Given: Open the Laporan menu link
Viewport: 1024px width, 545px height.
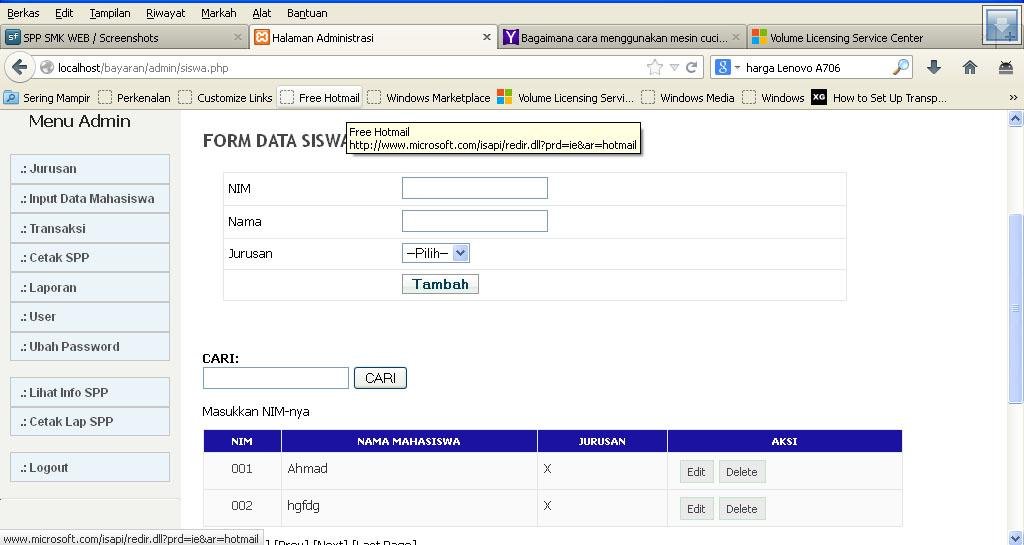Looking at the screenshot, I should pyautogui.click(x=90, y=287).
